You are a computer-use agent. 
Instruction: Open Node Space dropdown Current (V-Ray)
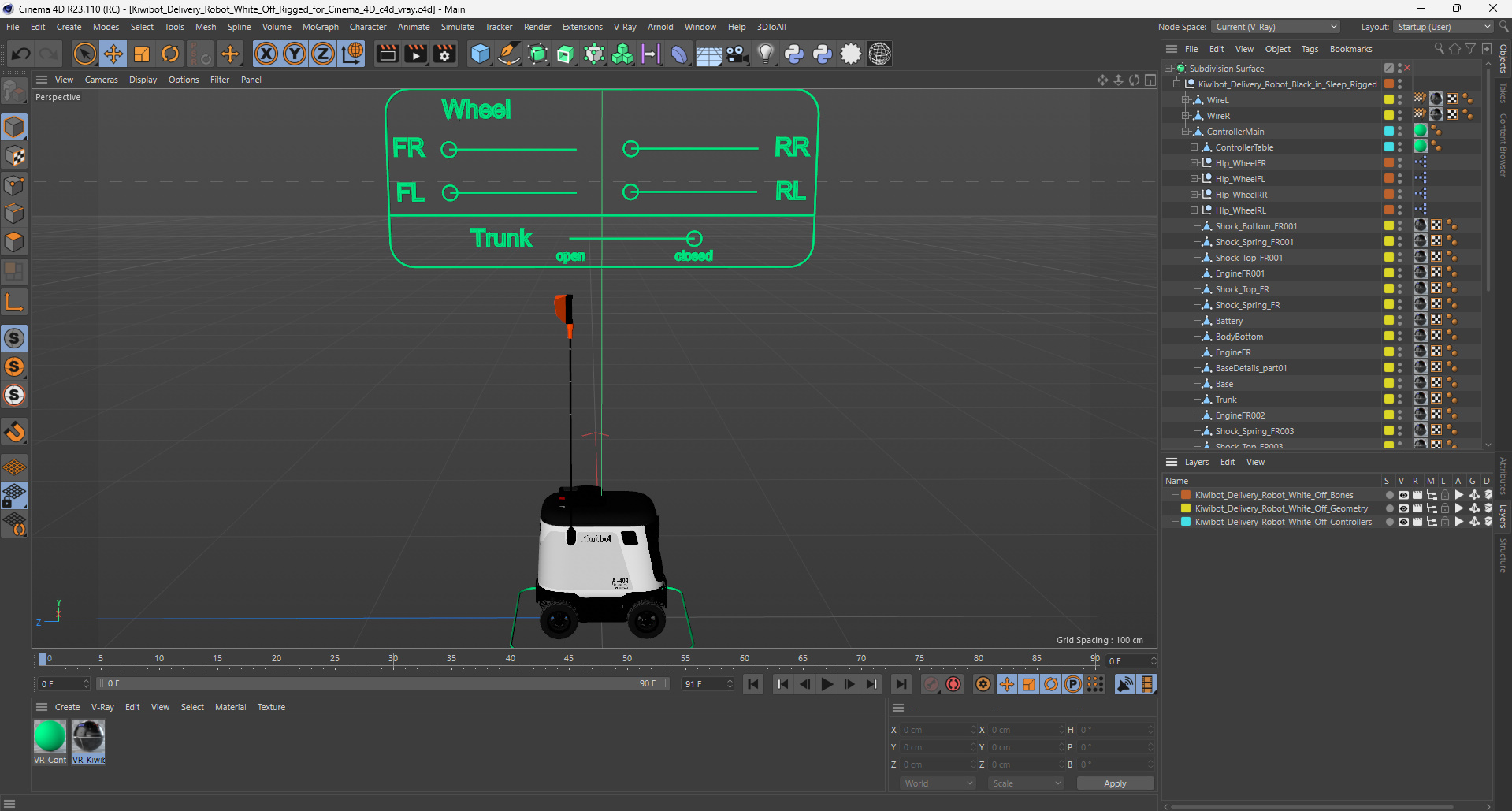[x=1275, y=27]
